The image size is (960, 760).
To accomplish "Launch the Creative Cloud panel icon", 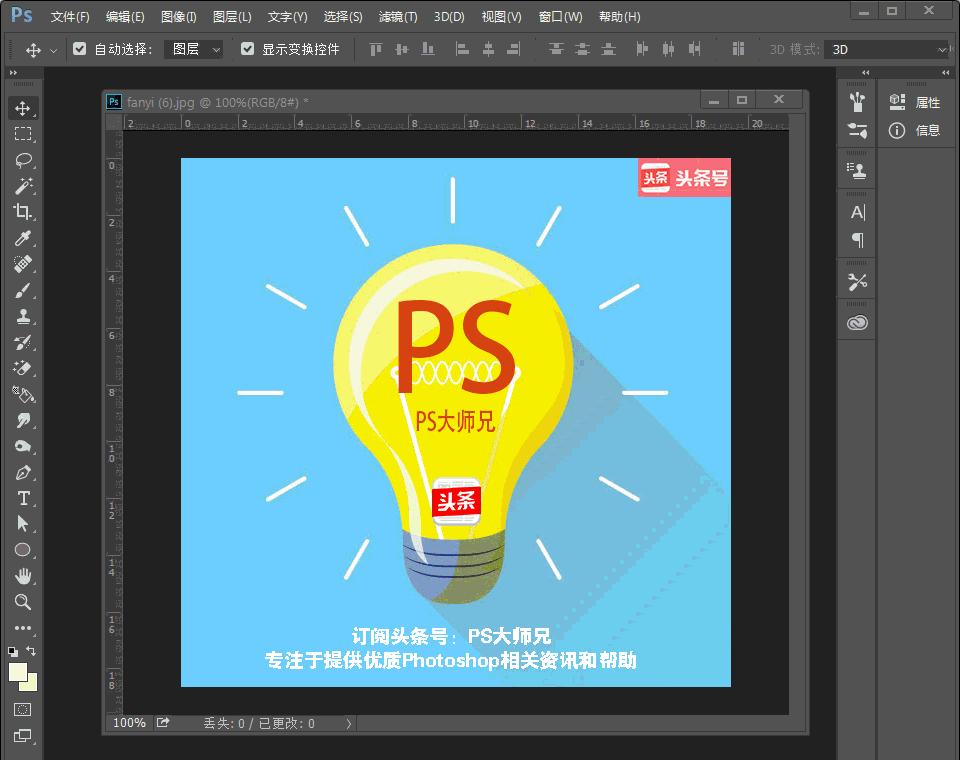I will (x=856, y=322).
